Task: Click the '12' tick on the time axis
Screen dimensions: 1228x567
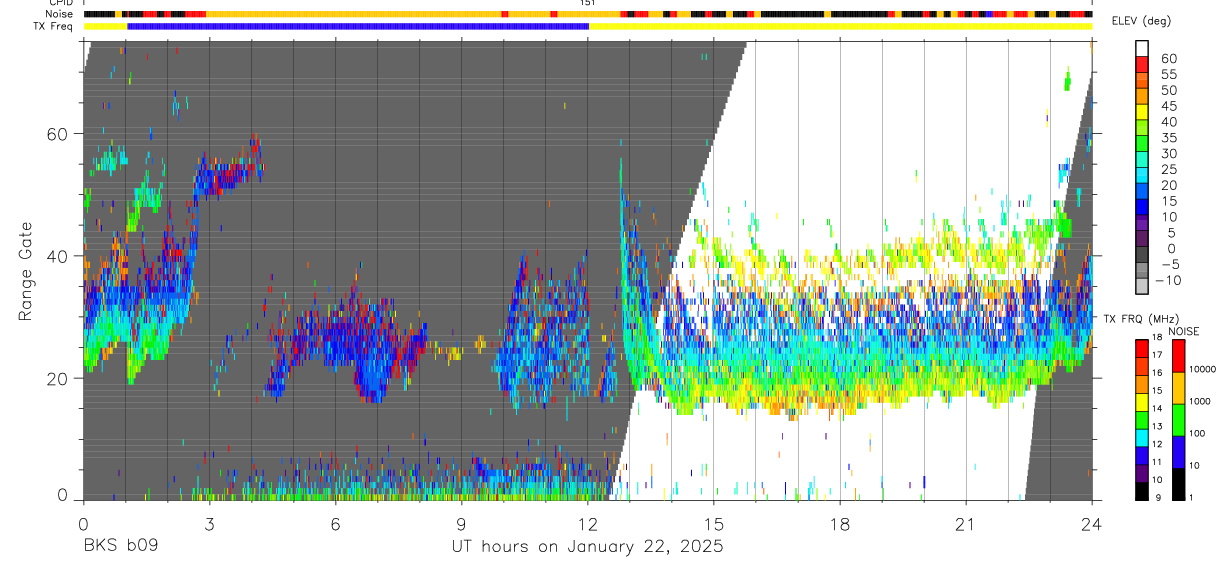Action: click(x=587, y=523)
